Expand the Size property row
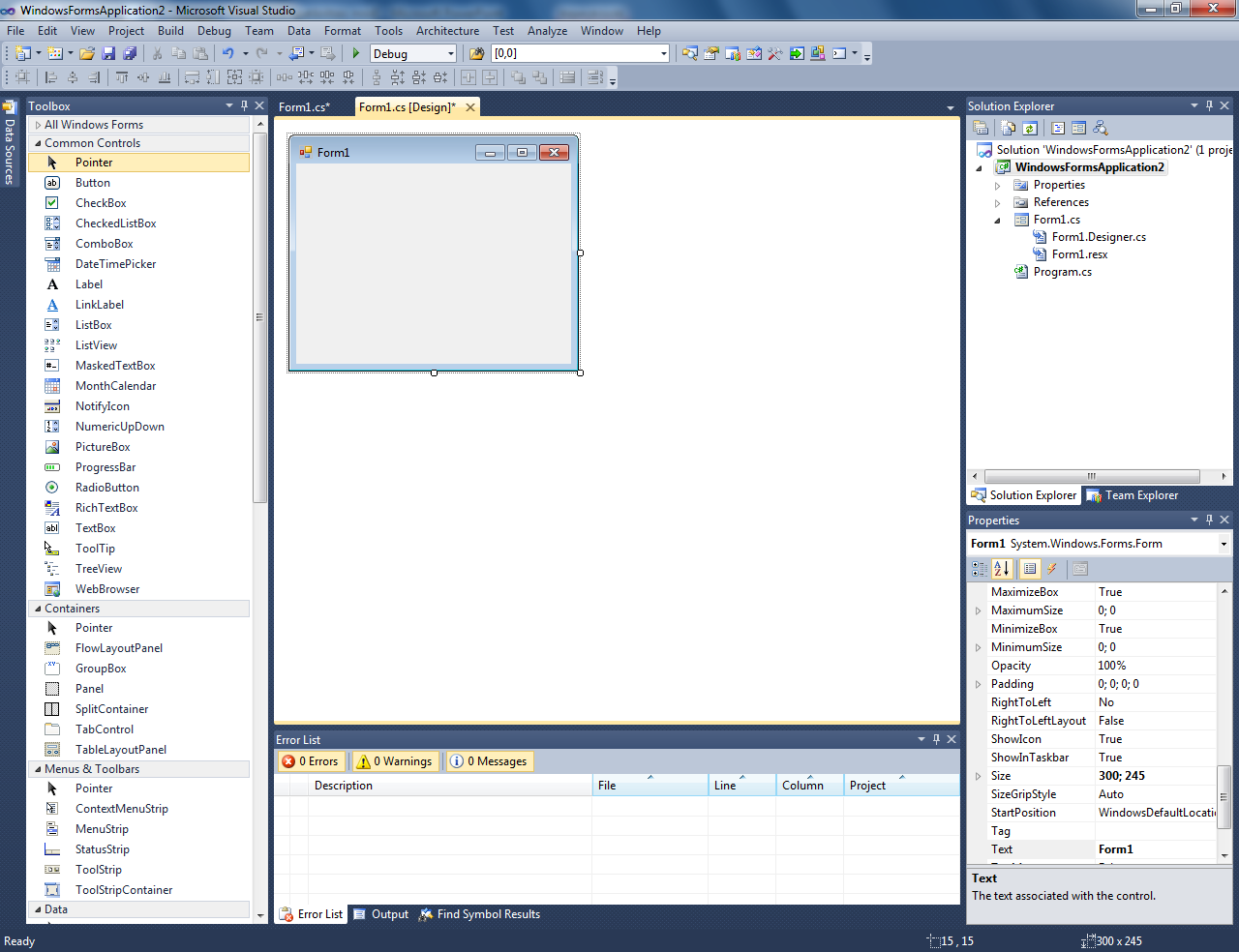The height and width of the screenshot is (952, 1239). coord(978,776)
